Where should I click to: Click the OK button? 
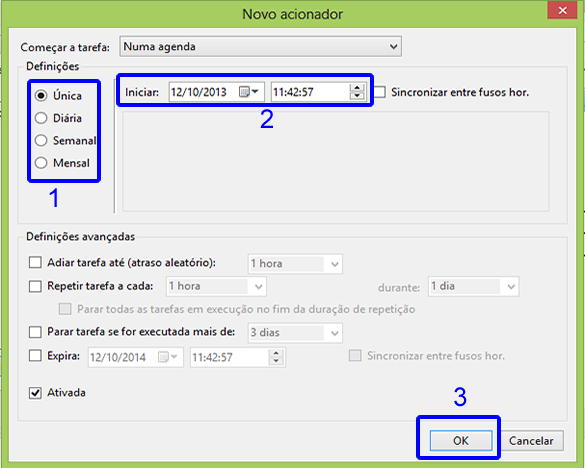[461, 441]
